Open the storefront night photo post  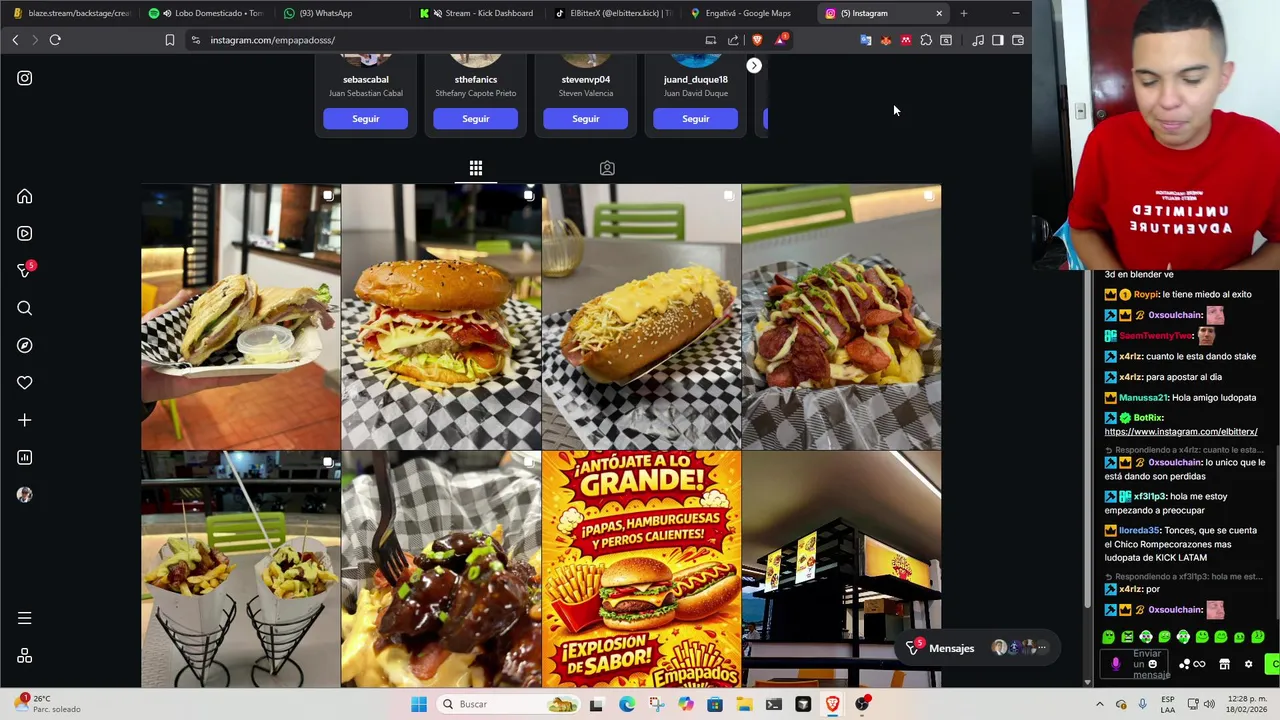[841, 570]
